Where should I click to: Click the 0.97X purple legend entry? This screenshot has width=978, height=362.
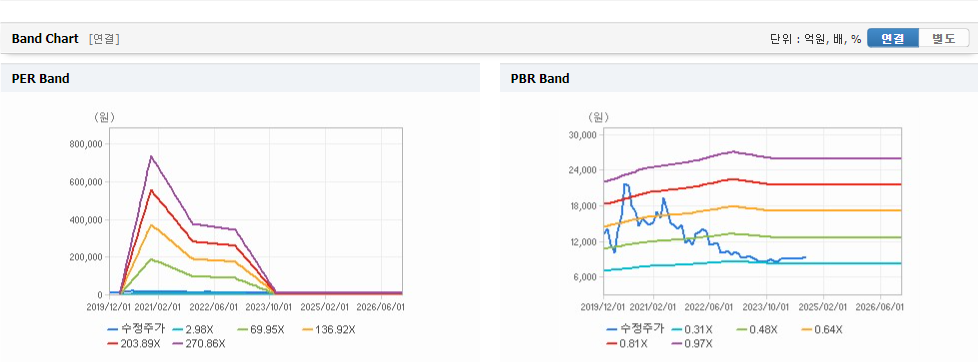pos(691,343)
